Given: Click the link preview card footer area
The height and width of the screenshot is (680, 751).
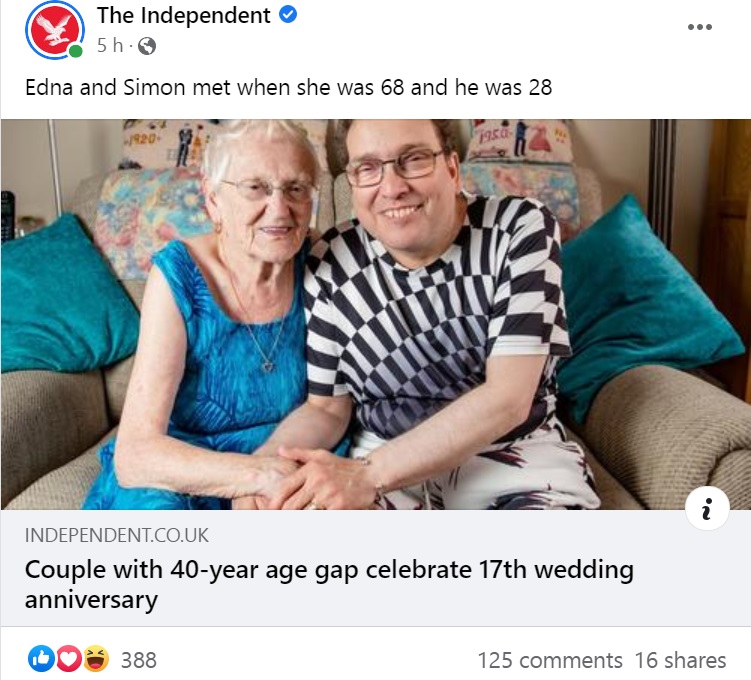Looking at the screenshot, I should pyautogui.click(x=376, y=567).
